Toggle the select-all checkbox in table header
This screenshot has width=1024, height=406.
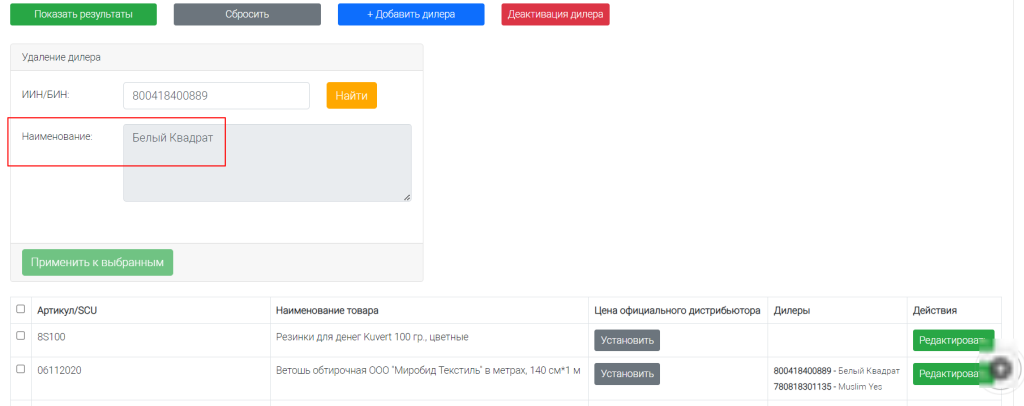coord(21,309)
